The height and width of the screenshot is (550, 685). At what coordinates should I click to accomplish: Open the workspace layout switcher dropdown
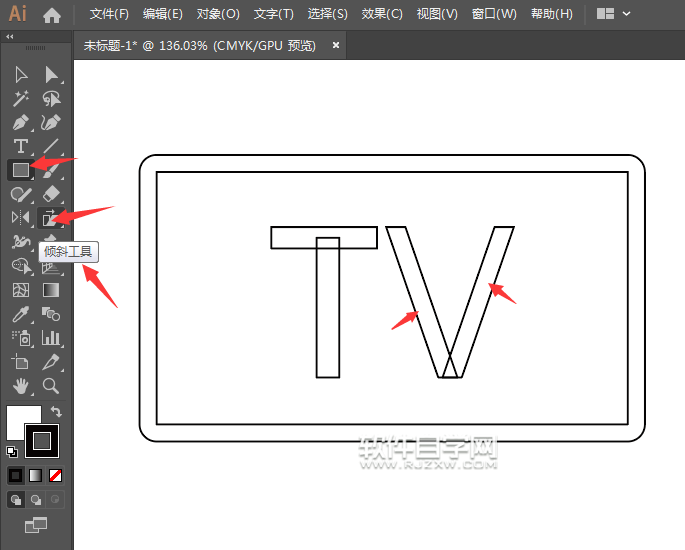pyautogui.click(x=614, y=14)
